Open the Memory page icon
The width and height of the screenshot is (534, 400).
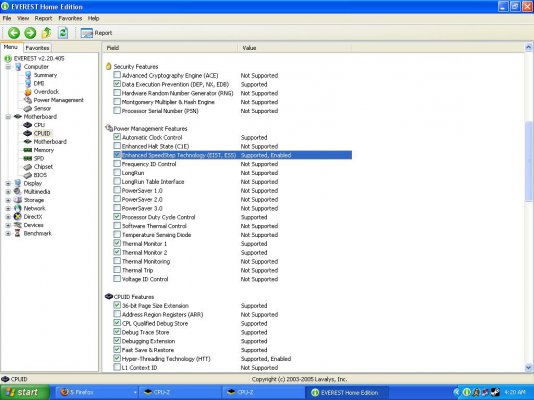28,150
